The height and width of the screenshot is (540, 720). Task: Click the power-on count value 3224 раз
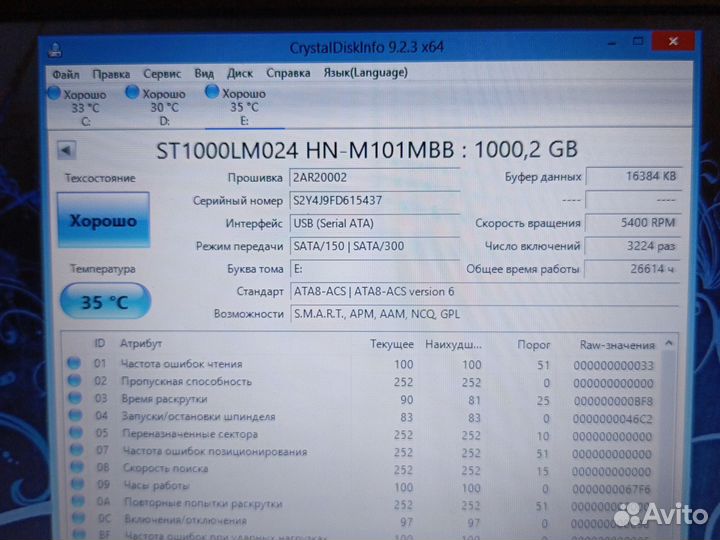[x=632, y=246]
